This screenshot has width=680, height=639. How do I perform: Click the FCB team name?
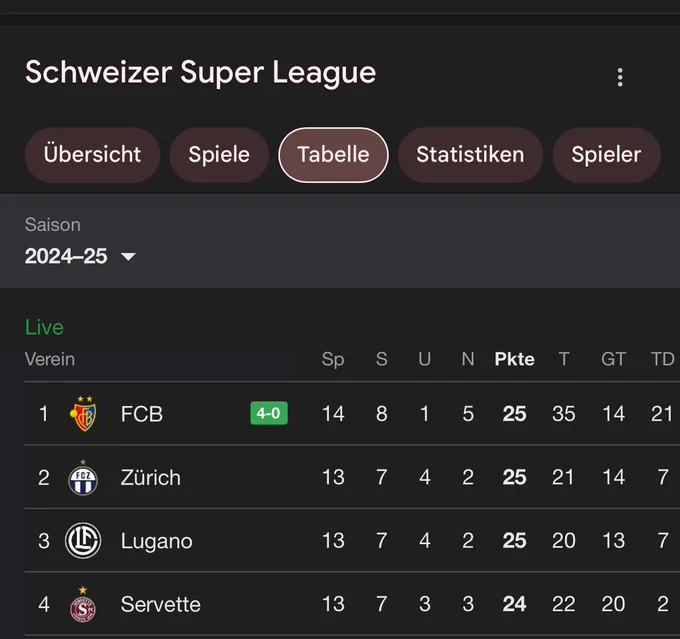142,414
